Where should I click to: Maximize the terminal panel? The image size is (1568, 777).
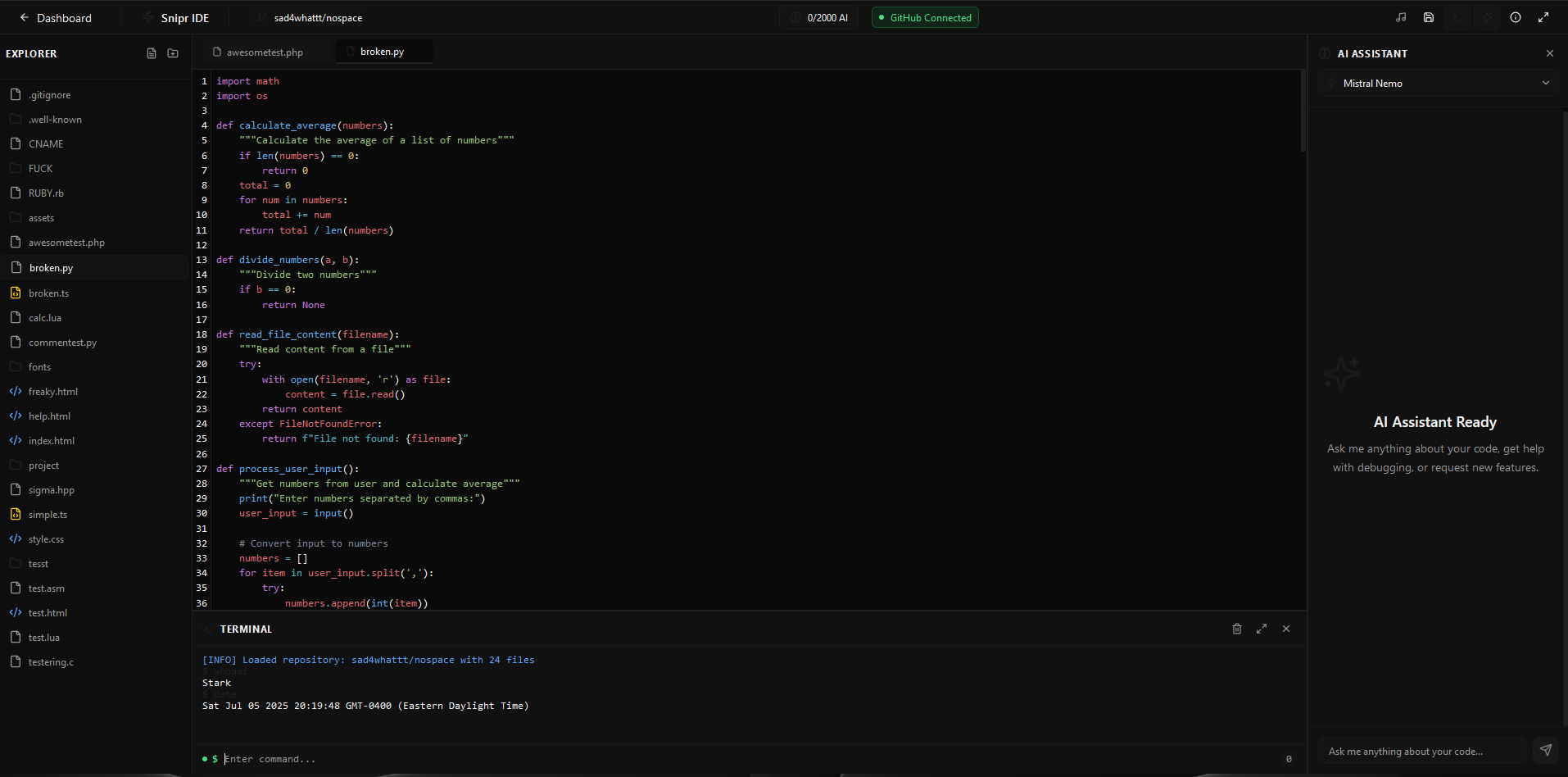[1262, 629]
